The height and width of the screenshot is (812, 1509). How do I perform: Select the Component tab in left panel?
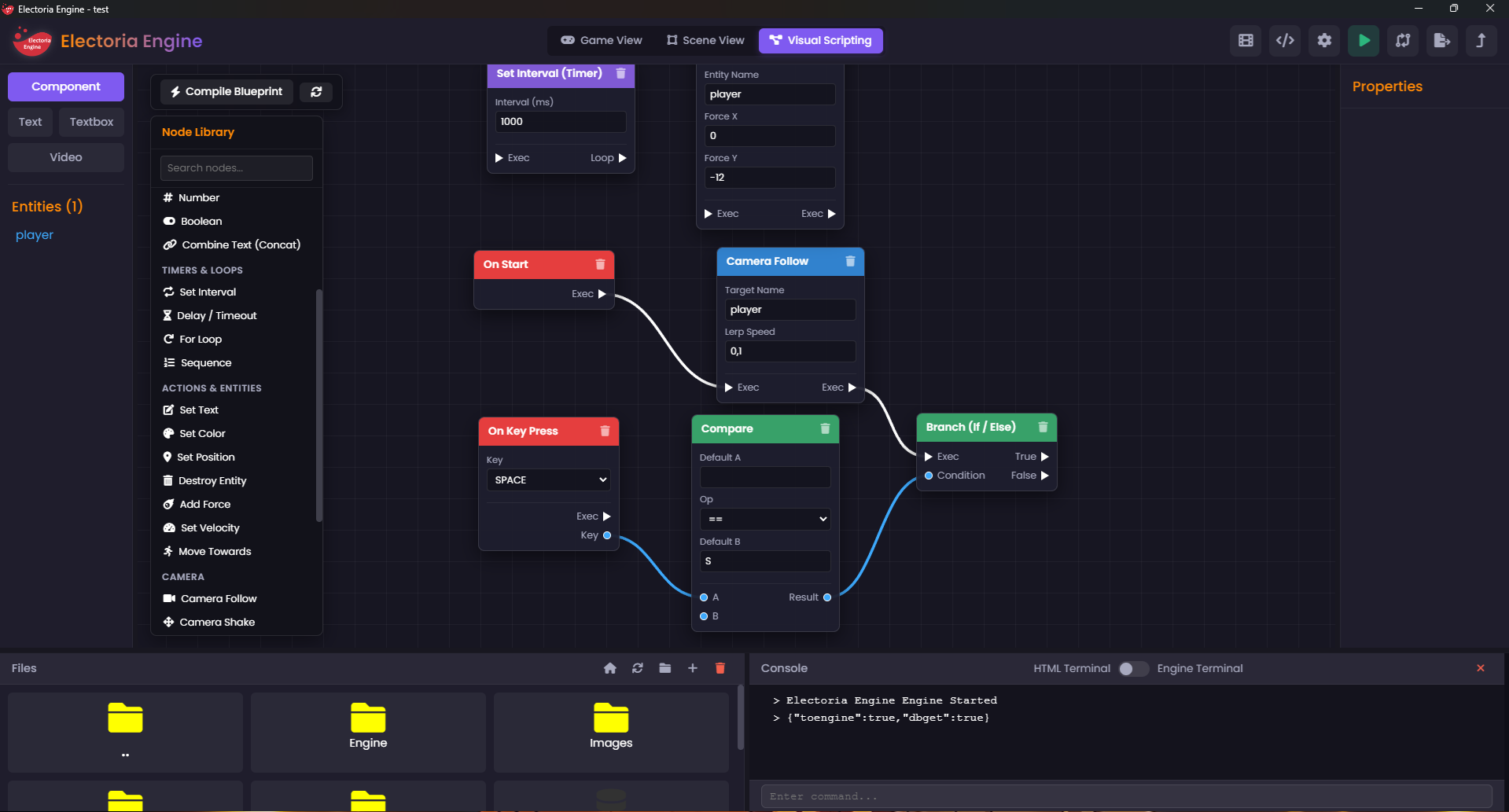click(x=66, y=86)
